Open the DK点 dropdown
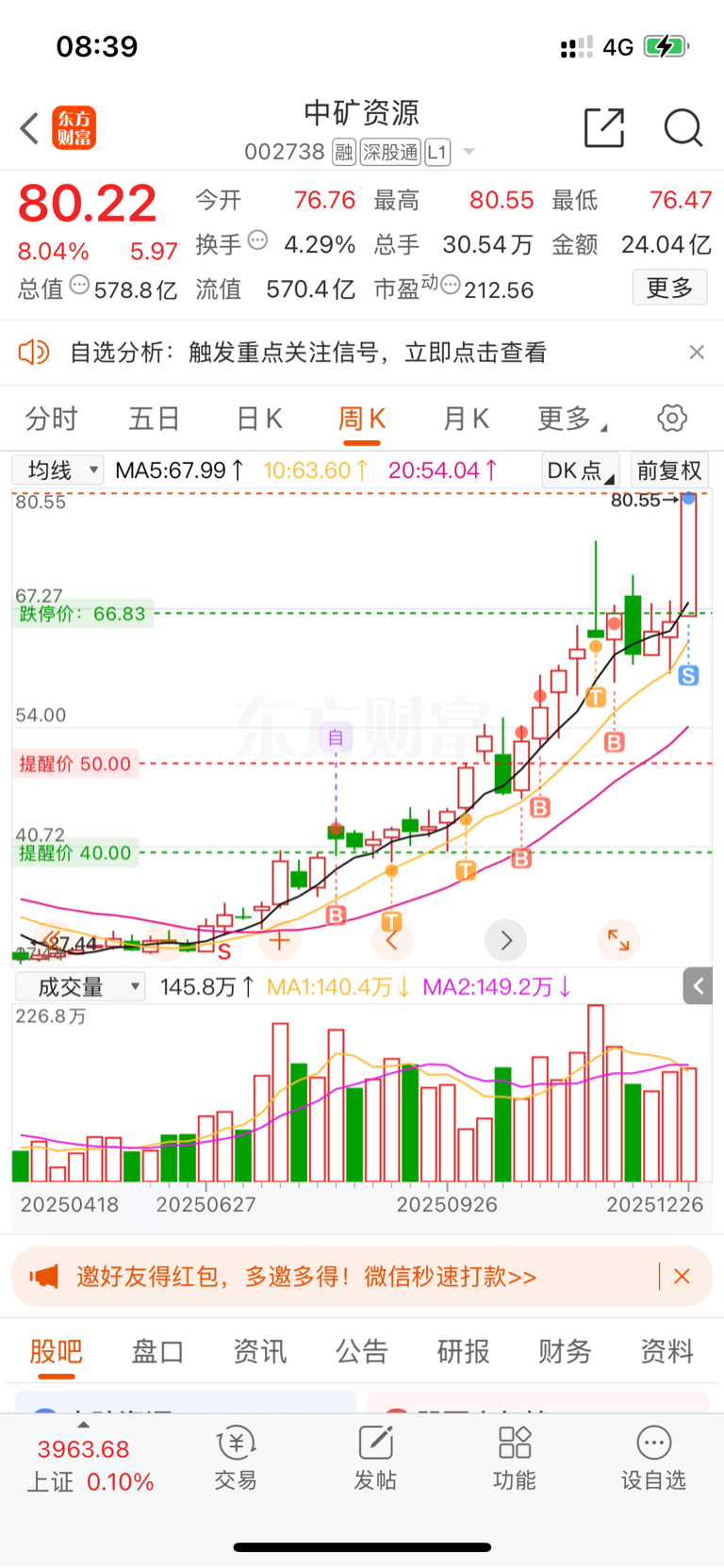 tap(580, 470)
